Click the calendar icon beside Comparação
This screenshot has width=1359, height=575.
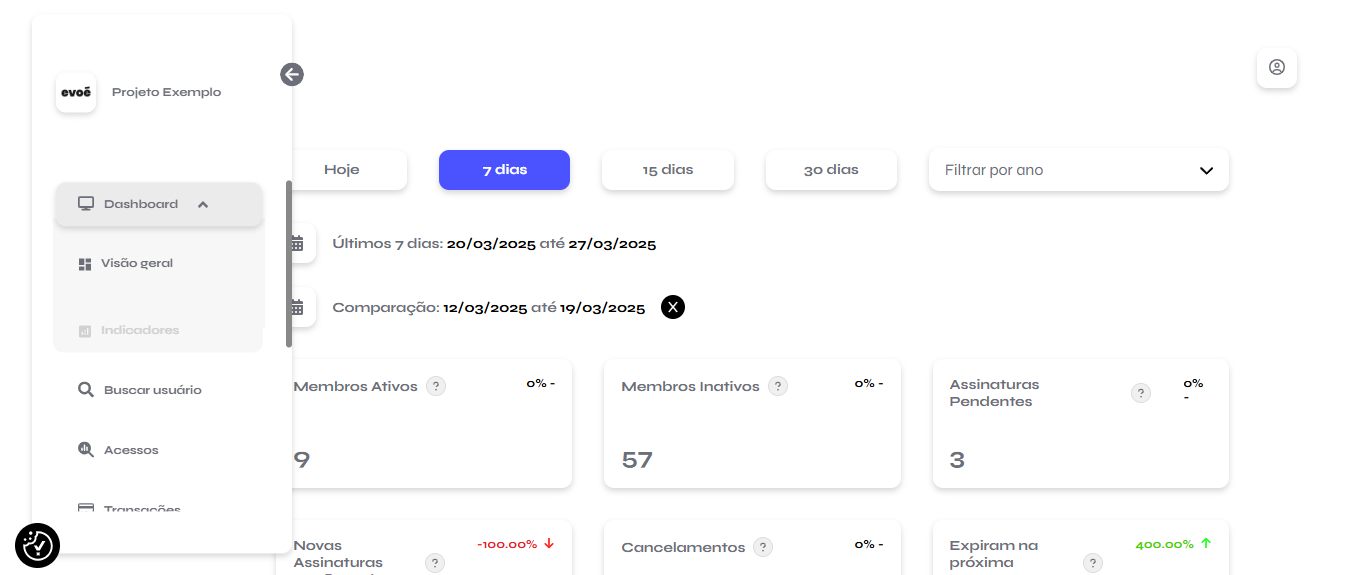click(x=297, y=307)
